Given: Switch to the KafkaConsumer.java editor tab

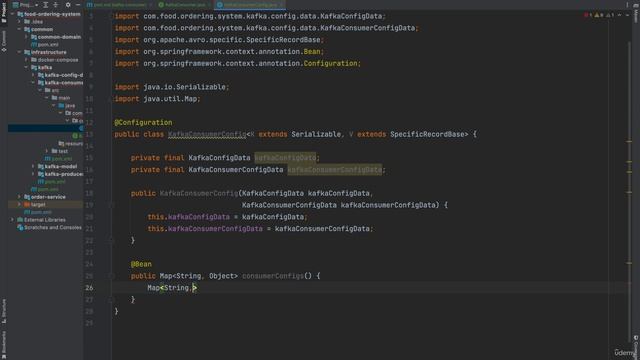Looking at the screenshot, I should click(184, 5).
